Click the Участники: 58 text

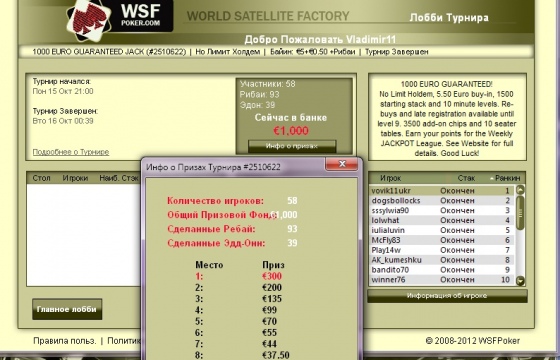click(x=268, y=84)
